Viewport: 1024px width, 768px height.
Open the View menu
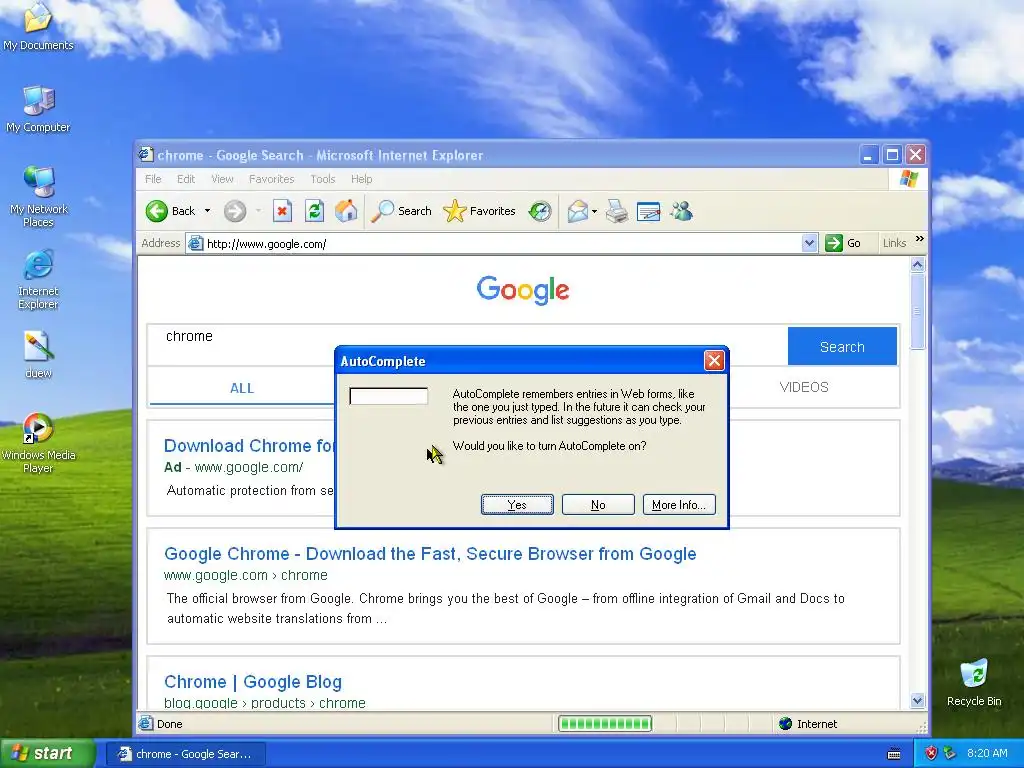(222, 179)
